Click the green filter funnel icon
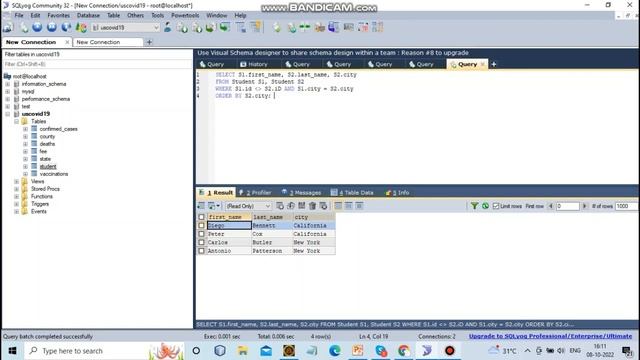 pyautogui.click(x=474, y=206)
